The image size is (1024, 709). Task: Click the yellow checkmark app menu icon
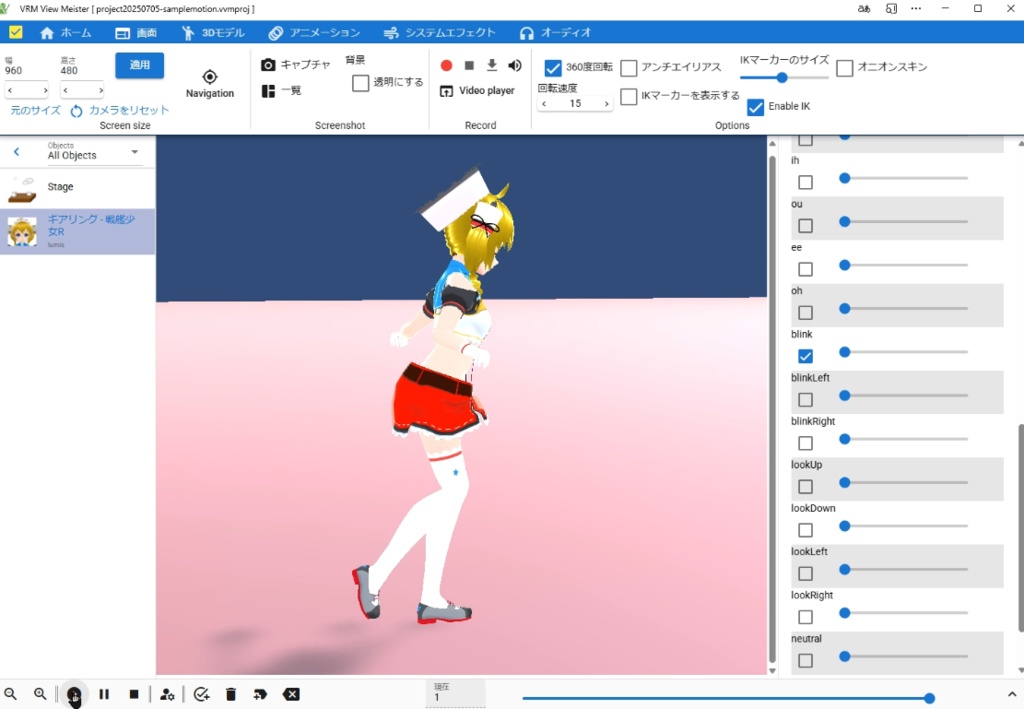pyautogui.click(x=16, y=32)
